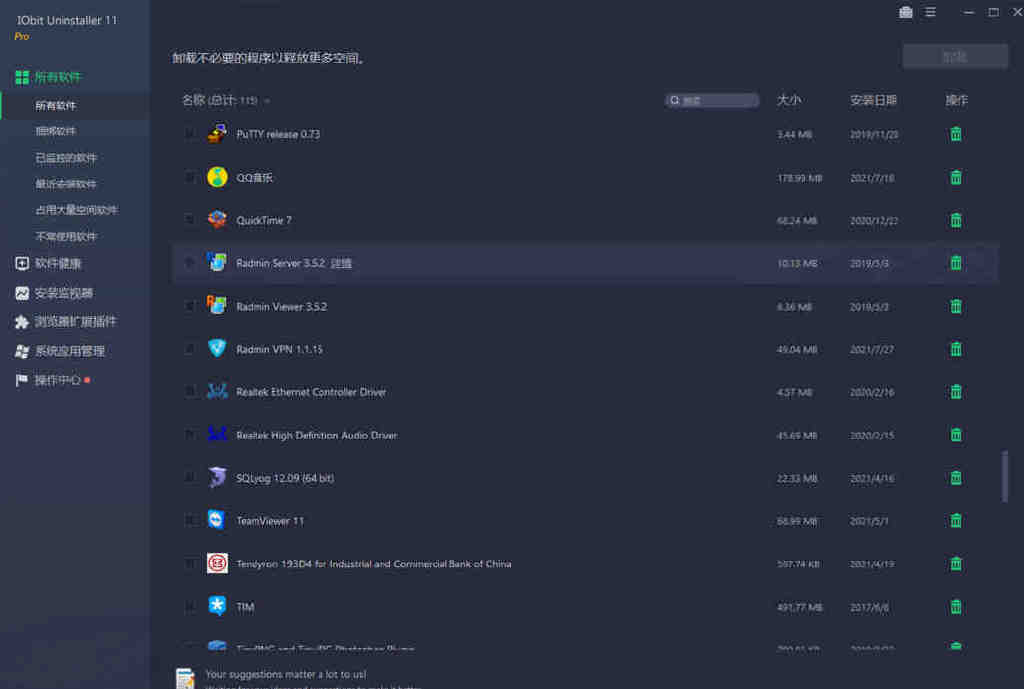This screenshot has height=689, width=1024.
Task: Open 系统应用管理 in the sidebar
Action: coord(70,351)
